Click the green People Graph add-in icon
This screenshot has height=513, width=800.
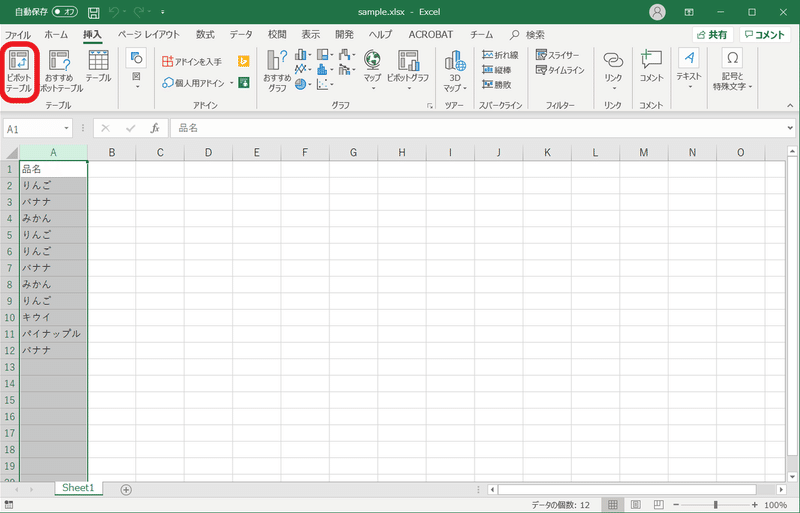click(244, 82)
